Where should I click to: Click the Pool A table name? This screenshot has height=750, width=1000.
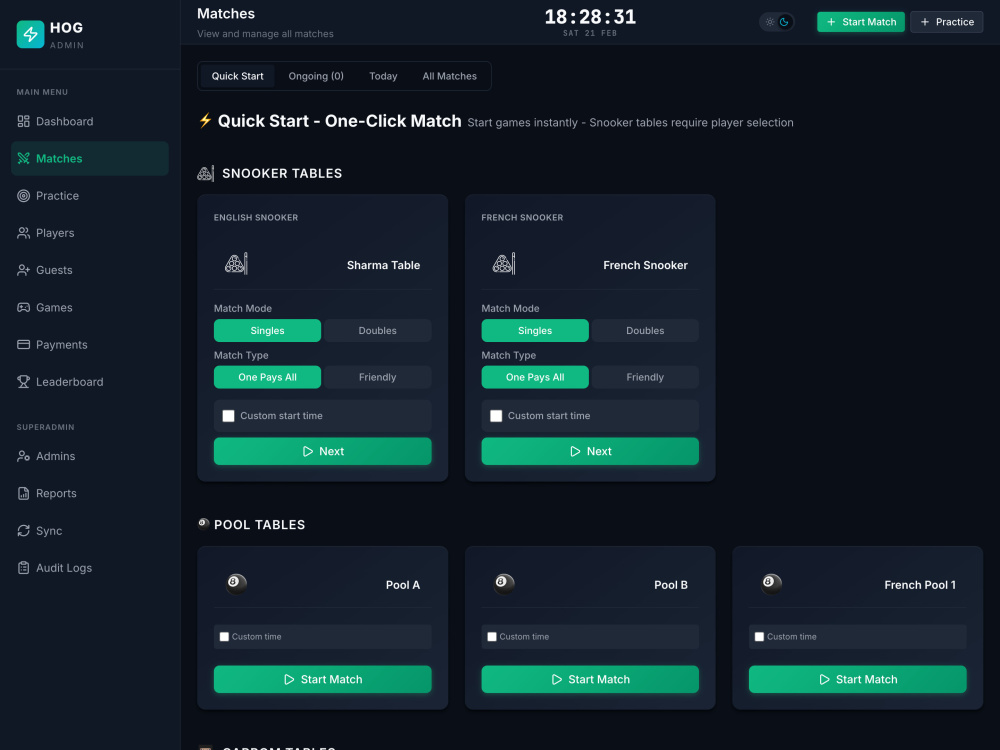pos(402,585)
